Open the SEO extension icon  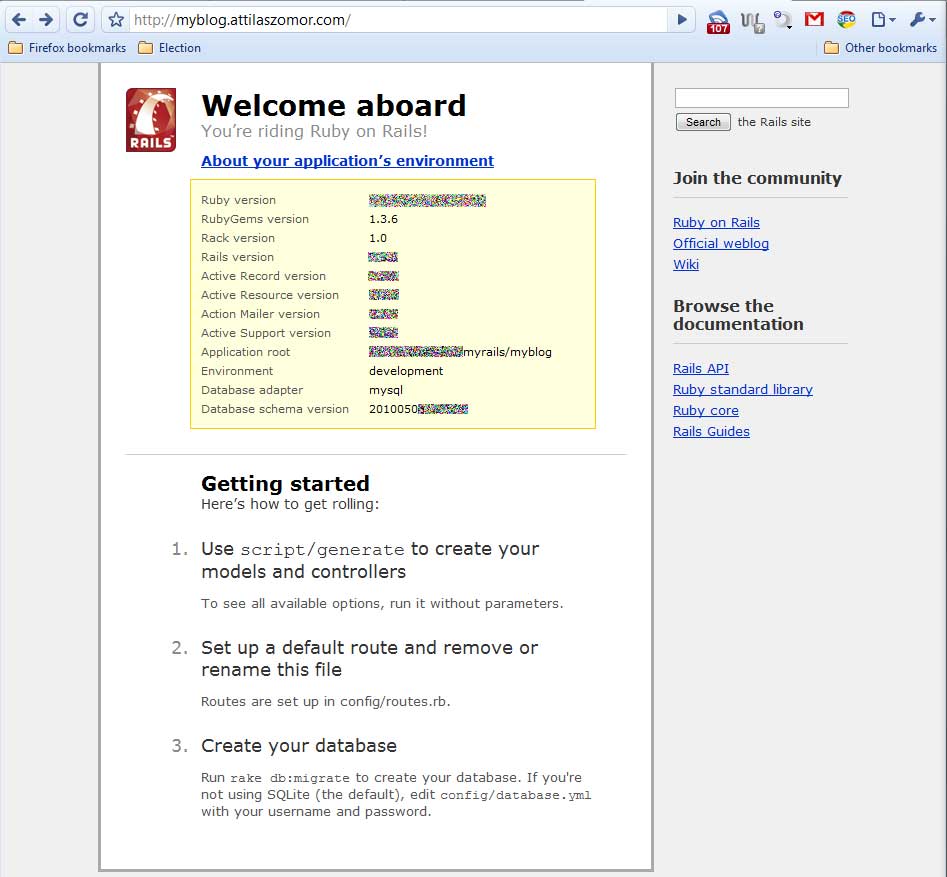(846, 19)
